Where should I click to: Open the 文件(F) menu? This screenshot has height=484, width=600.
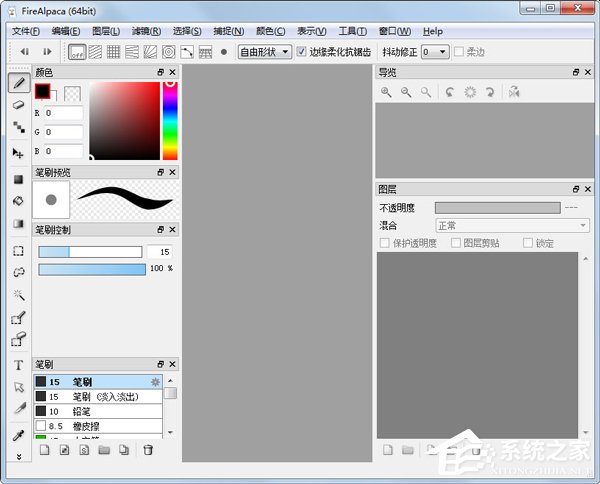25,31
